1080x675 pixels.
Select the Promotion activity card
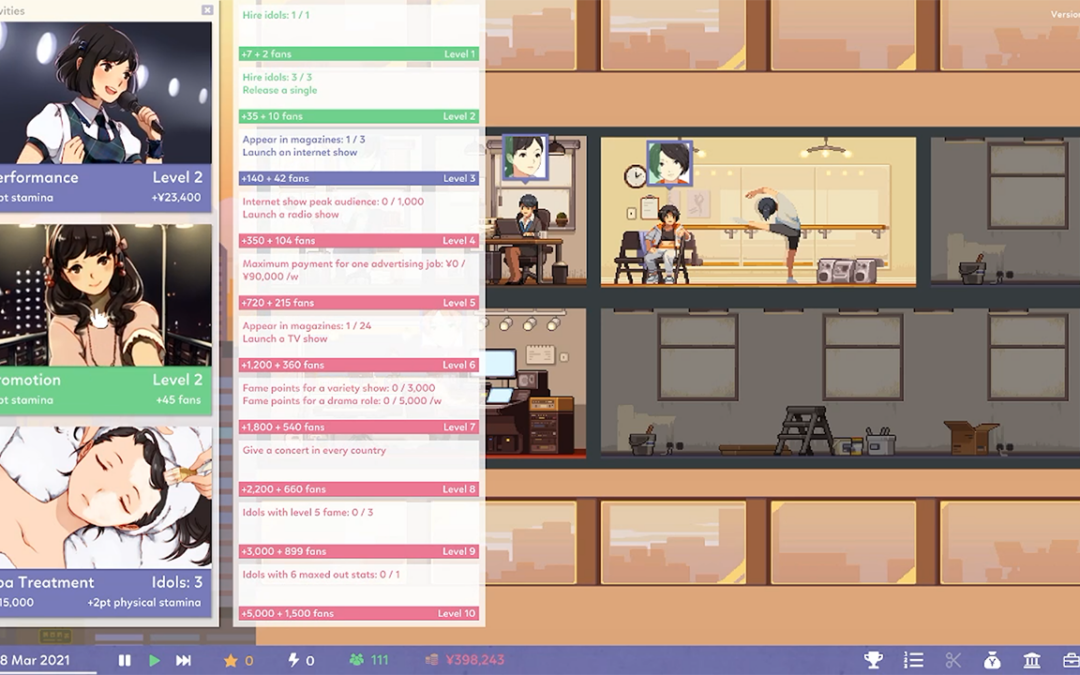(x=105, y=318)
